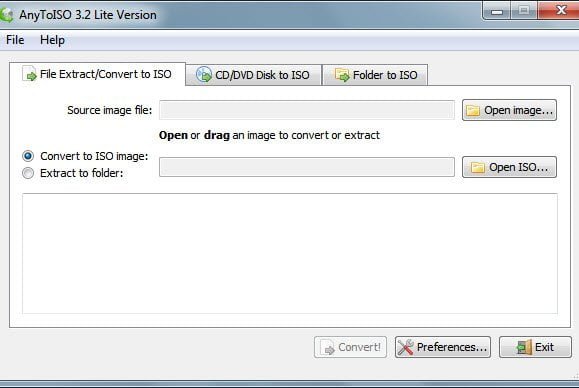Click the folder icon in Open image button
Viewport: 579px width, 388px height.
point(473,110)
